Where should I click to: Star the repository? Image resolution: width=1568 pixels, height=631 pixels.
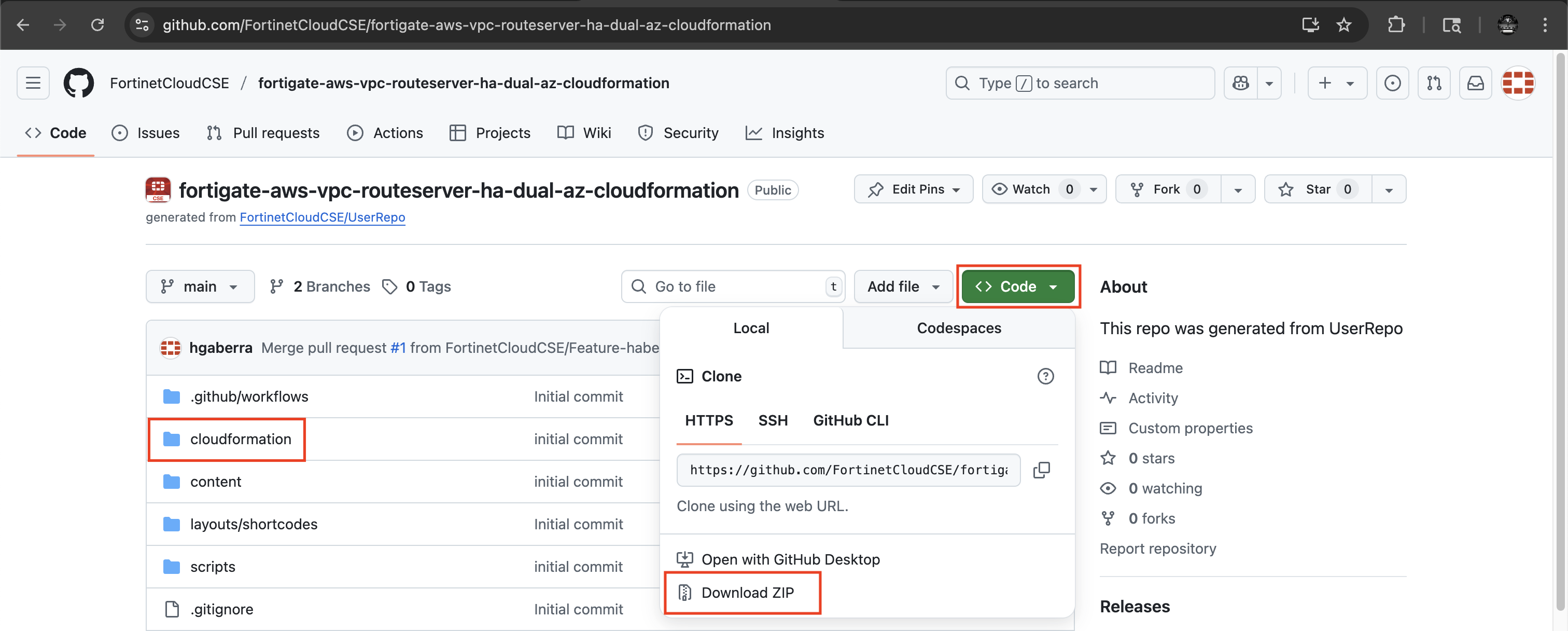(1319, 189)
